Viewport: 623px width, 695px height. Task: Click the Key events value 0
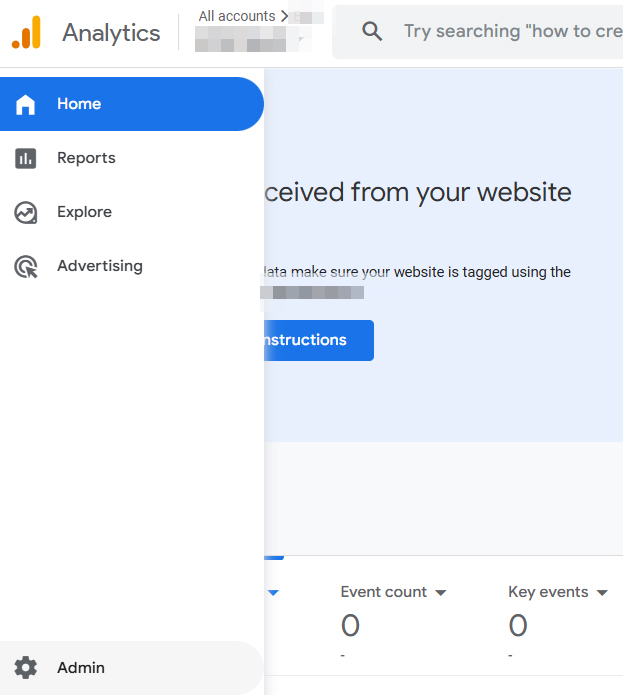518,625
